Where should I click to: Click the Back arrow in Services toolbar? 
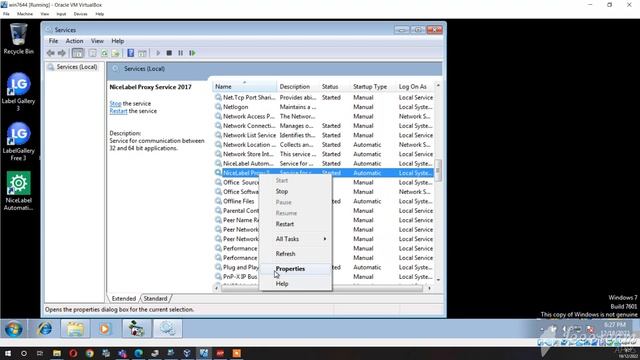click(51, 53)
